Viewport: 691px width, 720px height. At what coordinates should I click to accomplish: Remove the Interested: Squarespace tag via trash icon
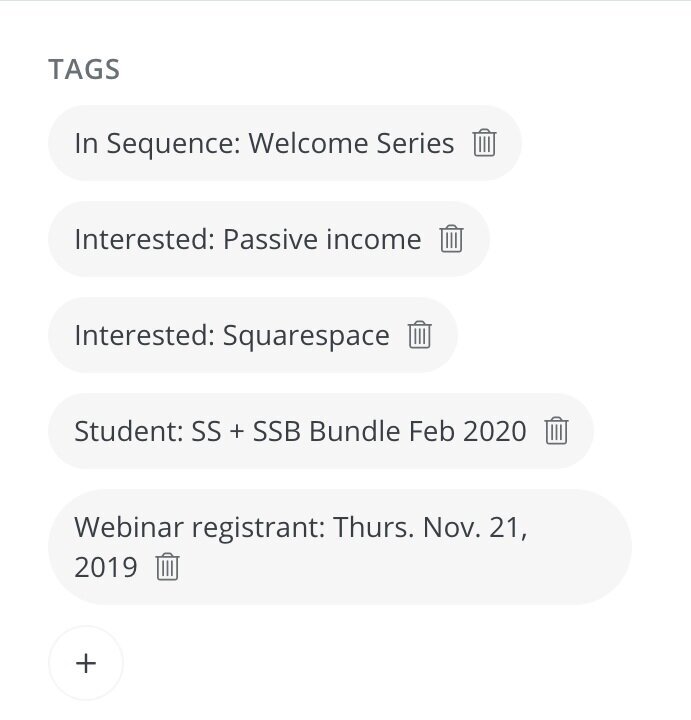click(419, 335)
